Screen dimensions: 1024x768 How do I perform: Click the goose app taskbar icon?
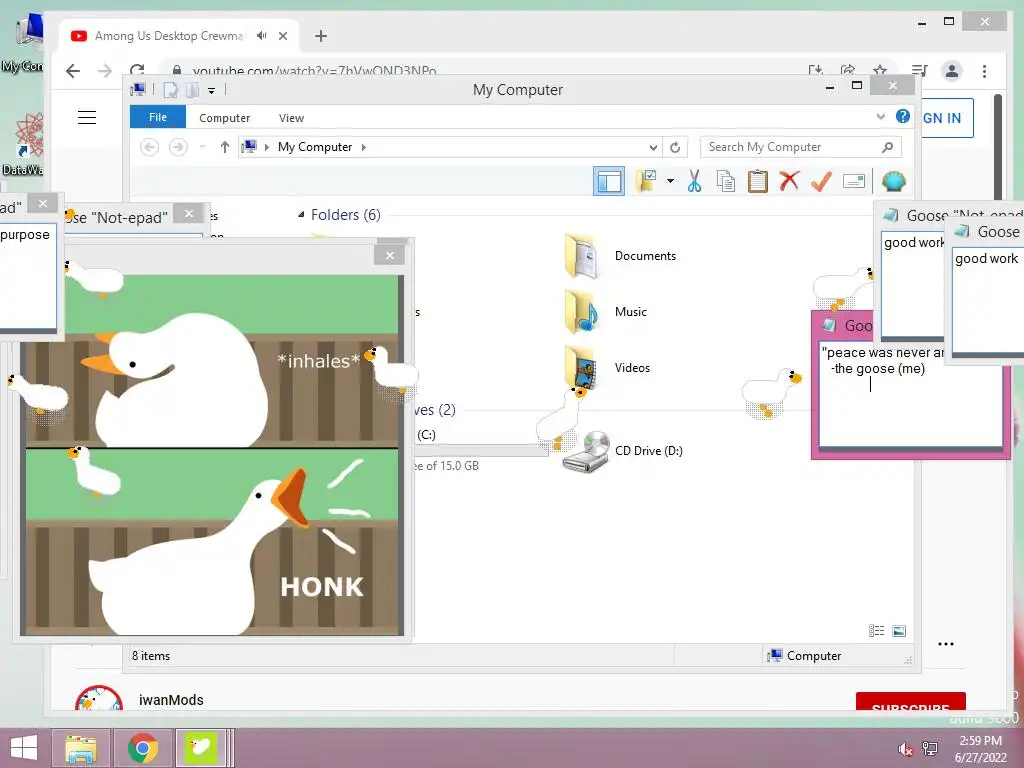[200, 748]
